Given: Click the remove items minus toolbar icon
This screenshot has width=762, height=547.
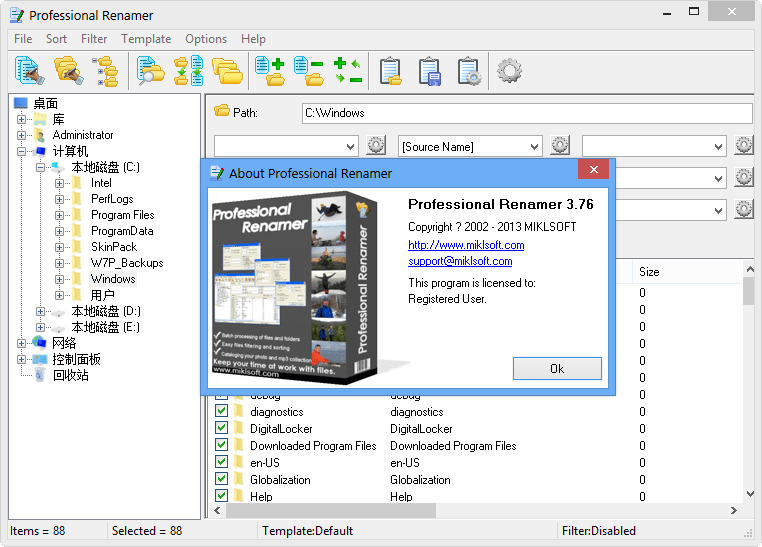Looking at the screenshot, I should (x=309, y=71).
